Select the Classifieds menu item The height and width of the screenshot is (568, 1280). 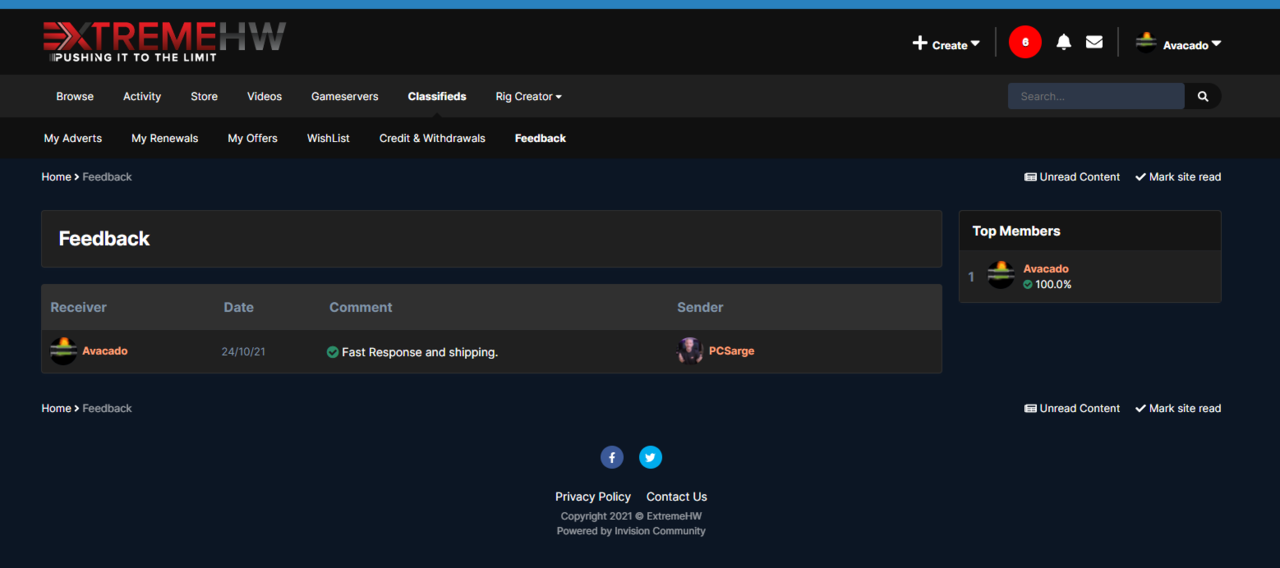(x=437, y=96)
